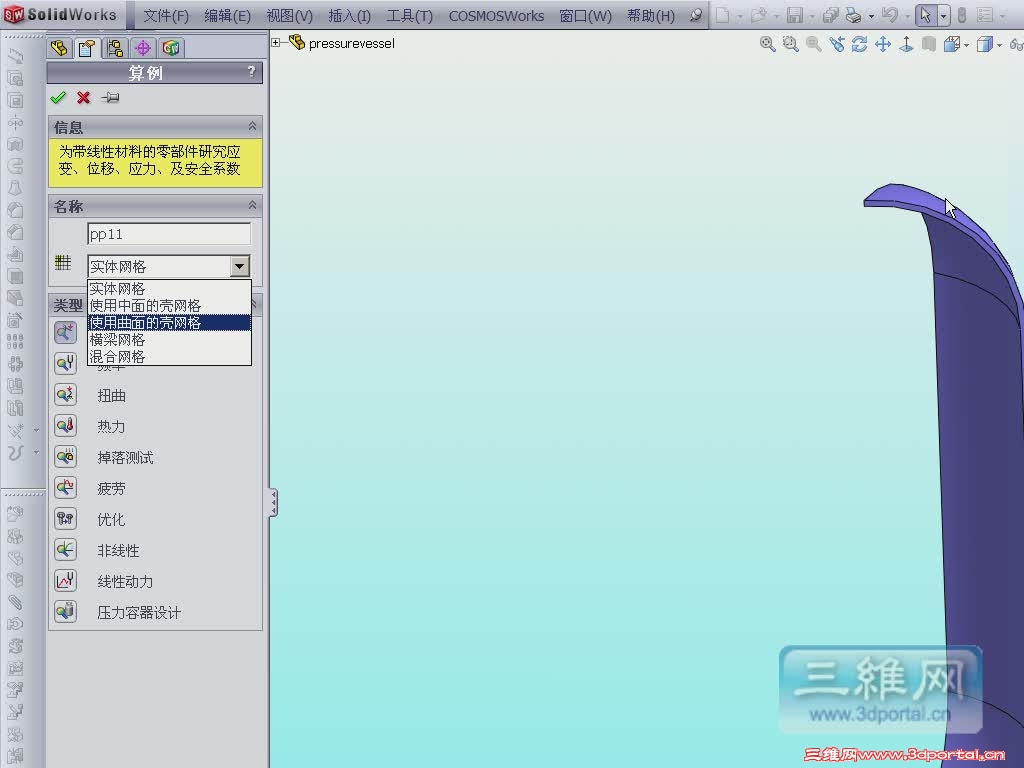Select the frequency study type icon

pyautogui.click(x=65, y=363)
